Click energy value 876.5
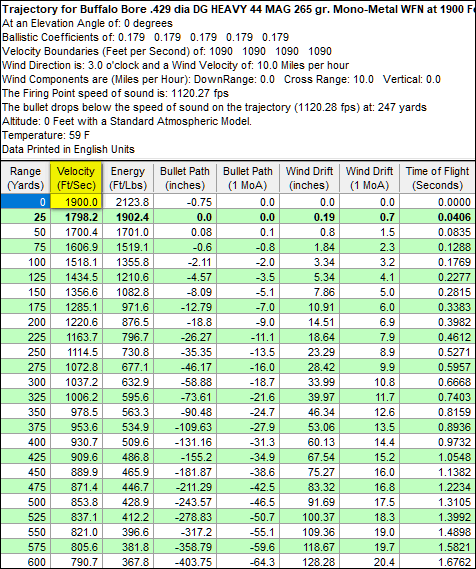Screen dimensions: 476x569 pyautogui.click(x=128, y=322)
